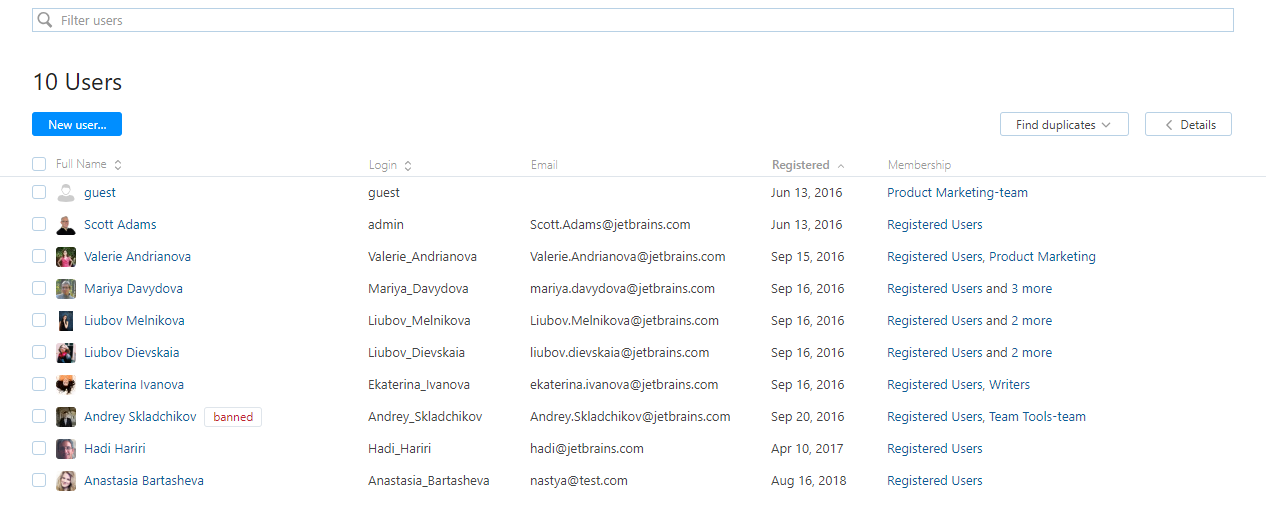The height and width of the screenshot is (517, 1266).
Task: Click the Email column header
Action: tap(544, 165)
